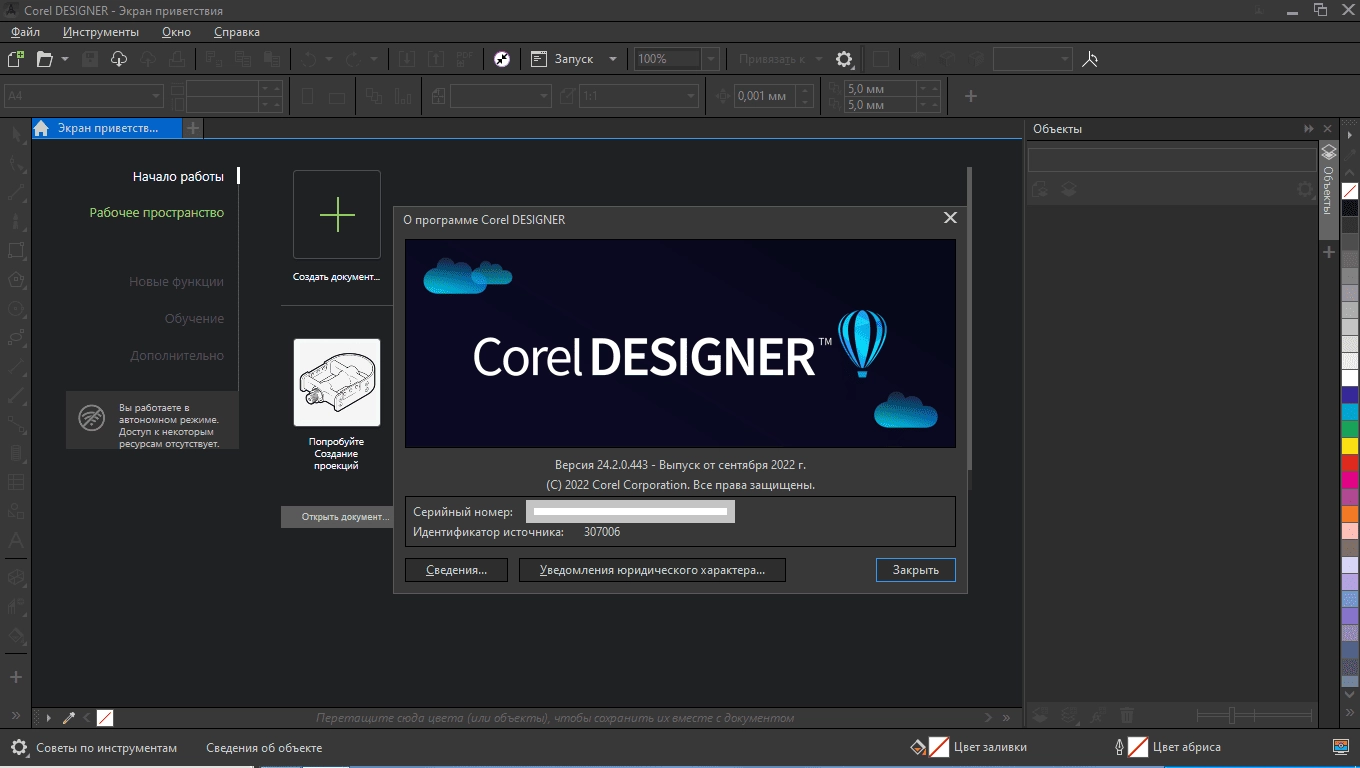The image size is (1360, 768).
Task: Open the document palette flyout arrow
Action: click(48, 718)
